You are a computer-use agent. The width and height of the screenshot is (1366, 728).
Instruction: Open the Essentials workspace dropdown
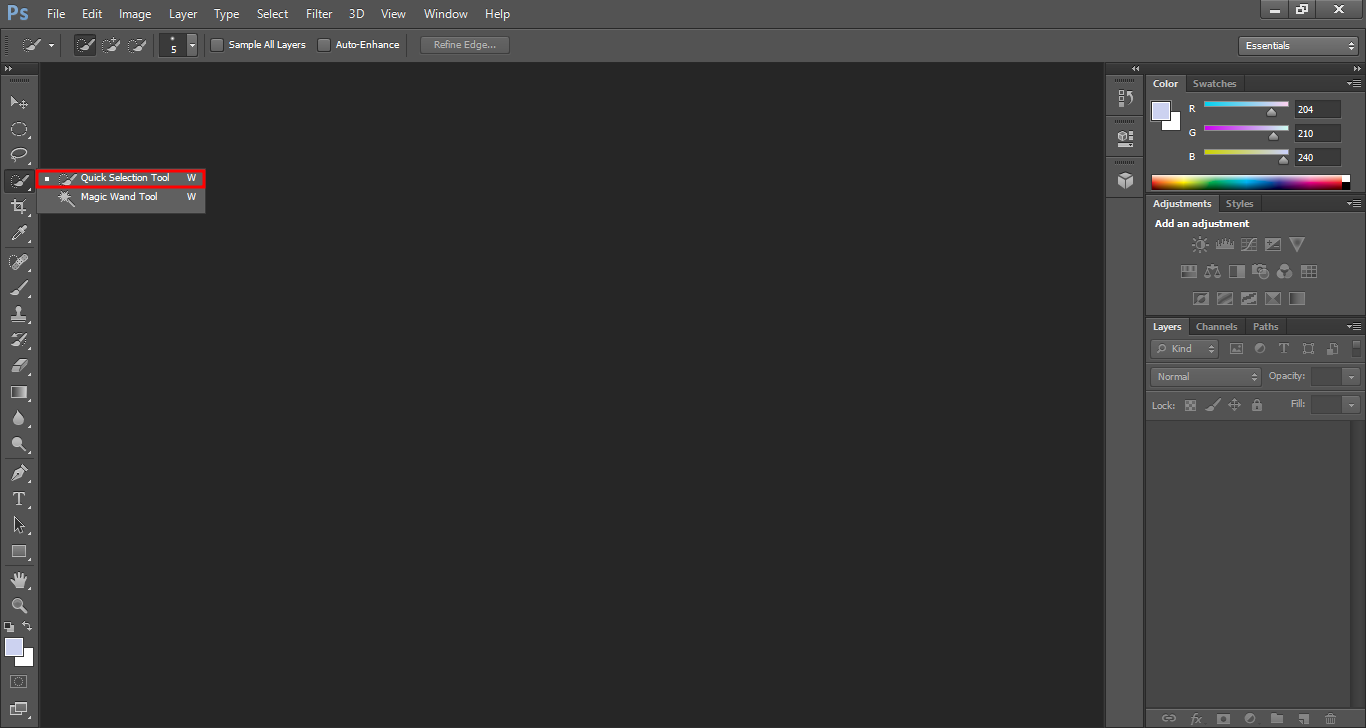[x=1297, y=46]
